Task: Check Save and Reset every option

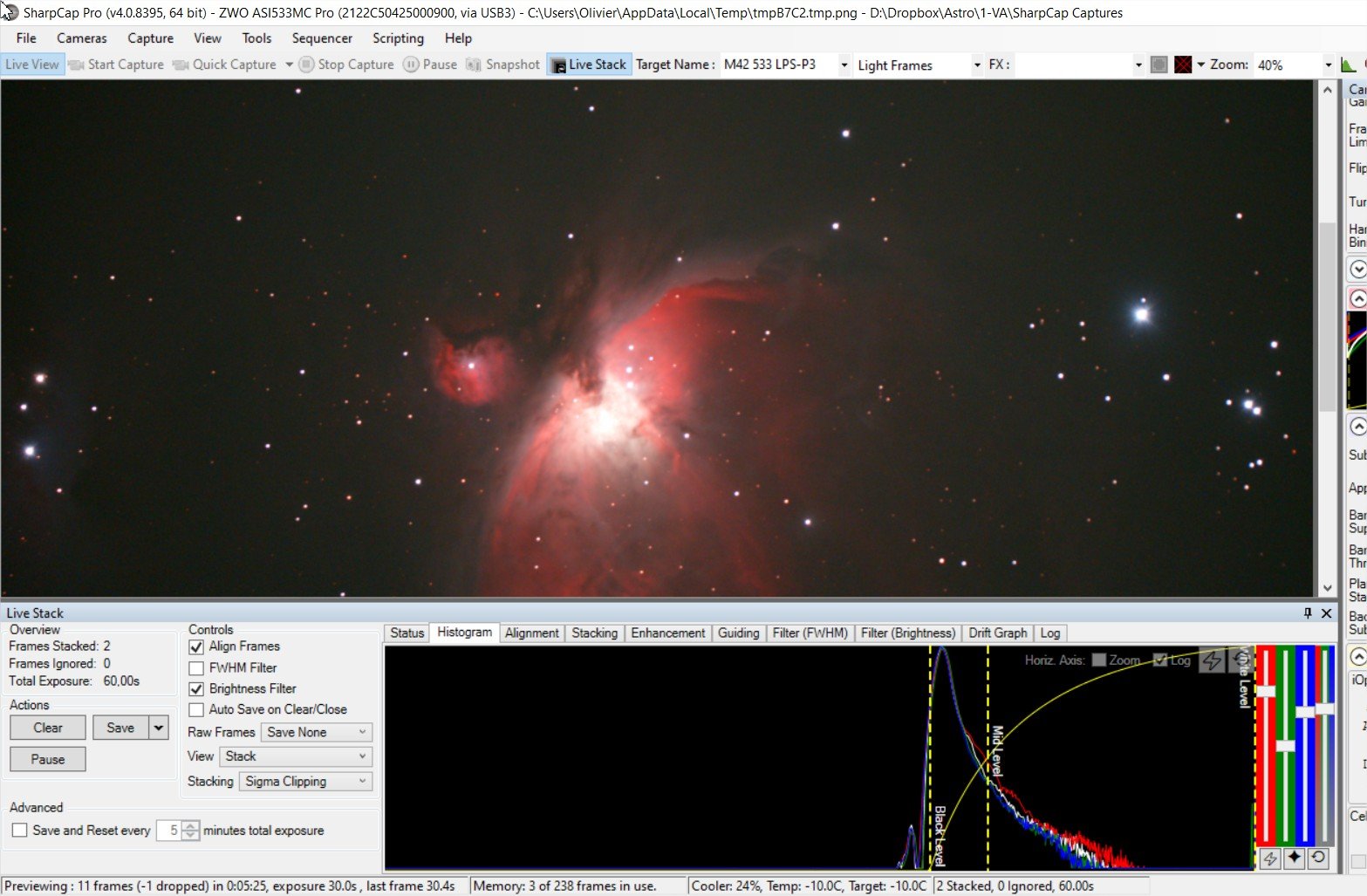Action: pos(19,831)
